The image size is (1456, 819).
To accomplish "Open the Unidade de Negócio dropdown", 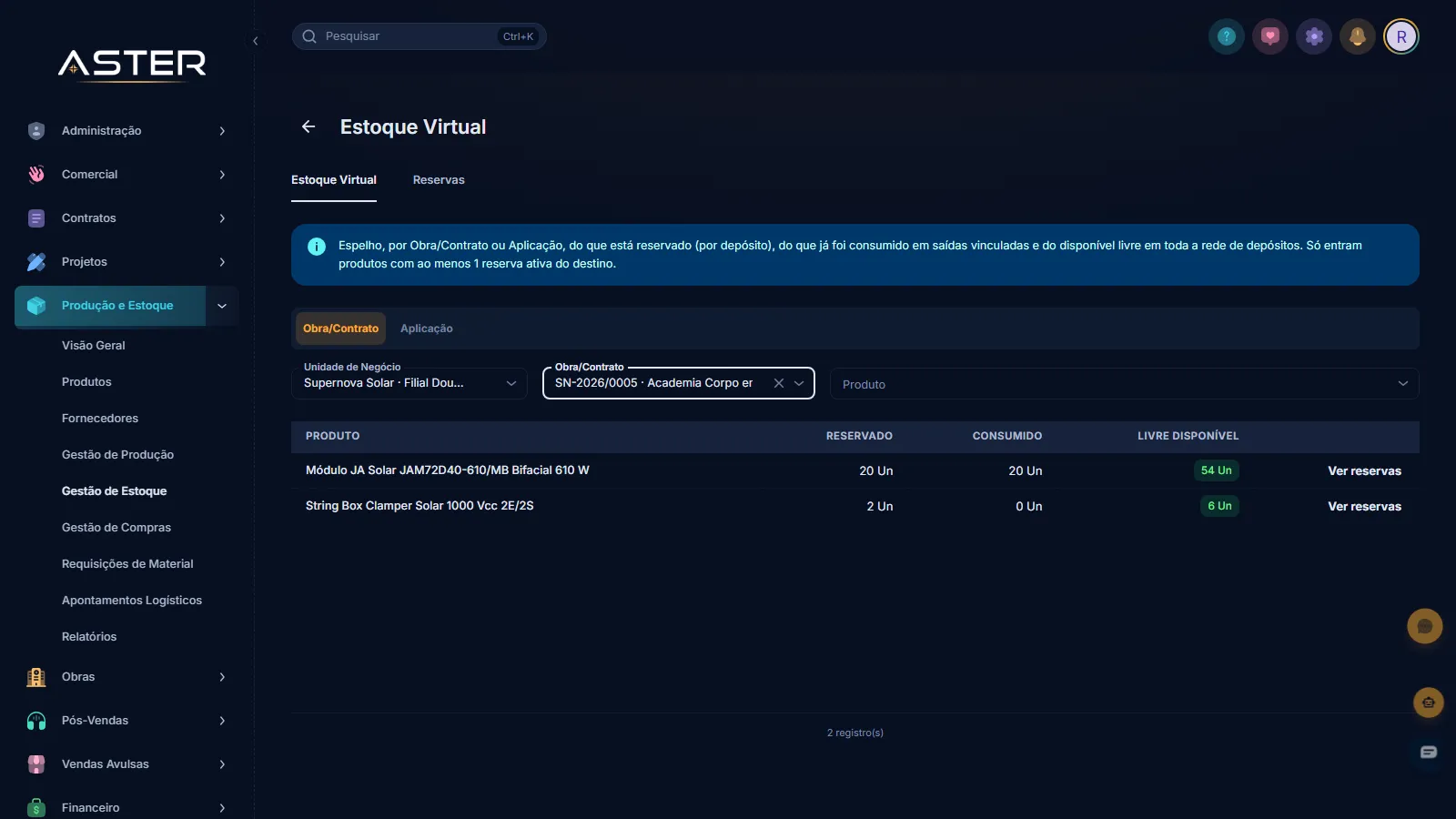I will click(x=409, y=383).
